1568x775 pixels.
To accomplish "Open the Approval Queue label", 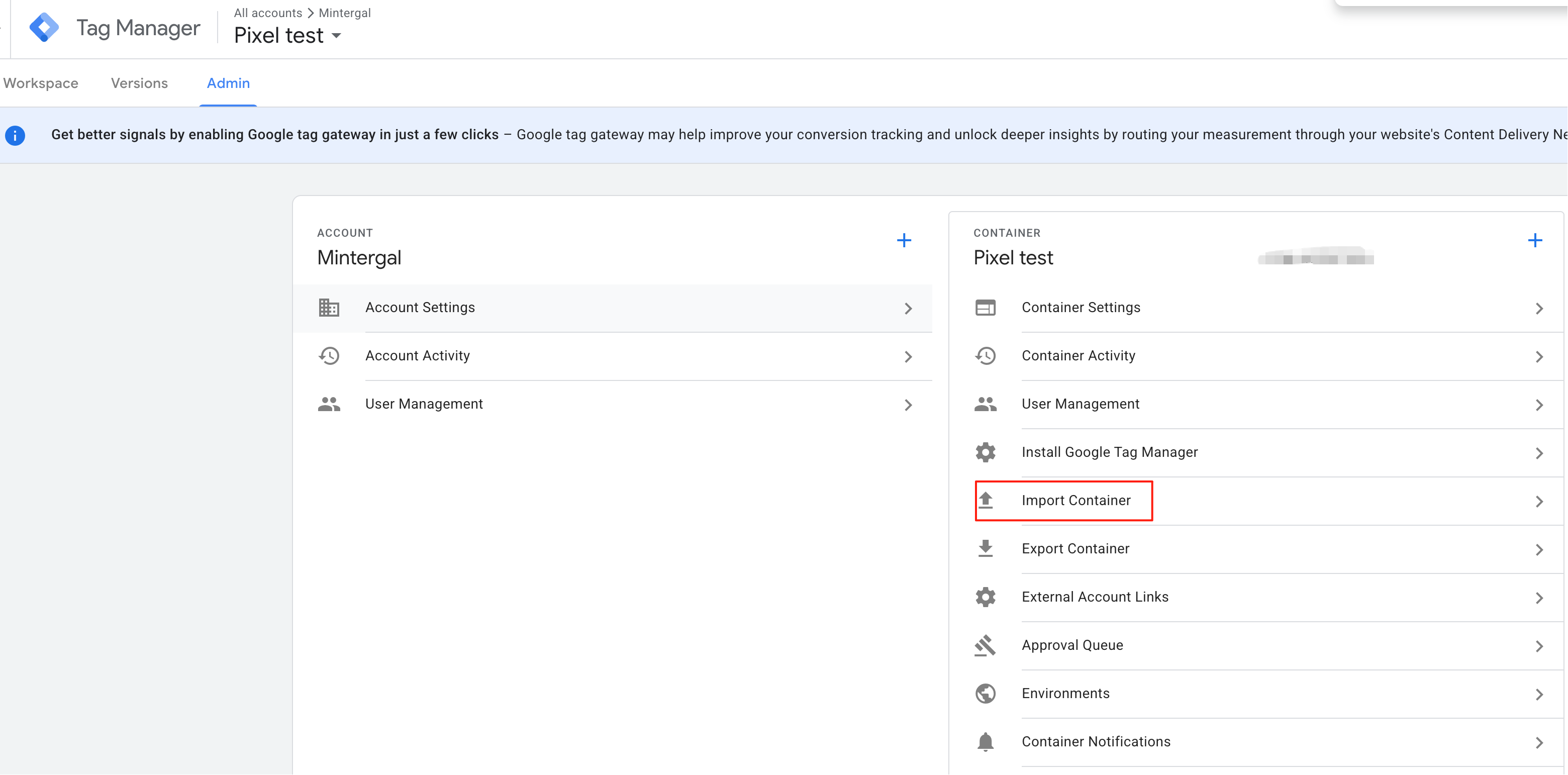I will [1072, 645].
